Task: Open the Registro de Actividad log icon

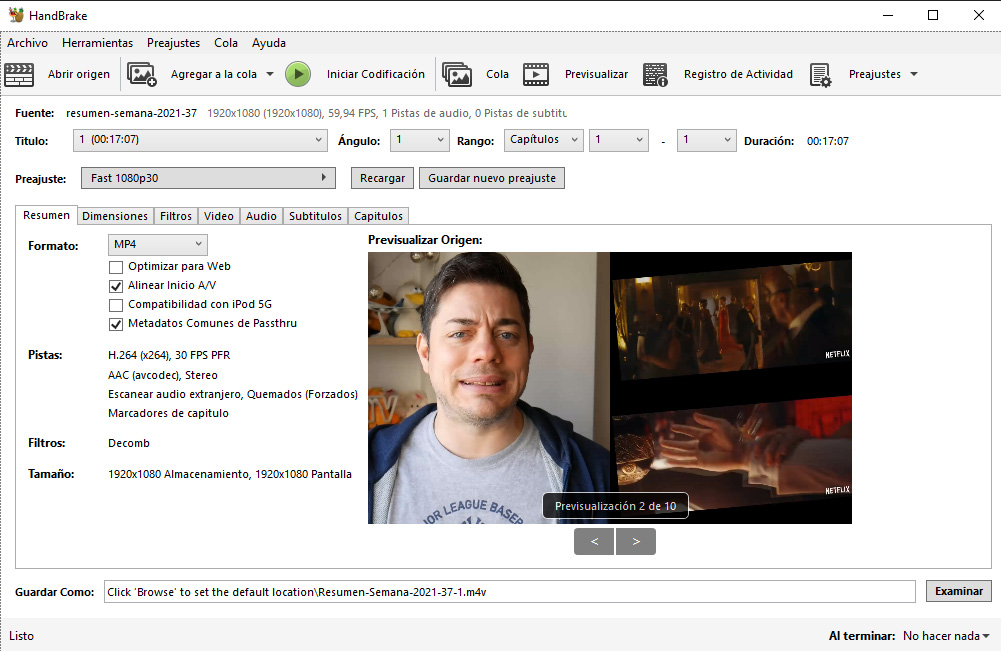Action: (x=655, y=74)
